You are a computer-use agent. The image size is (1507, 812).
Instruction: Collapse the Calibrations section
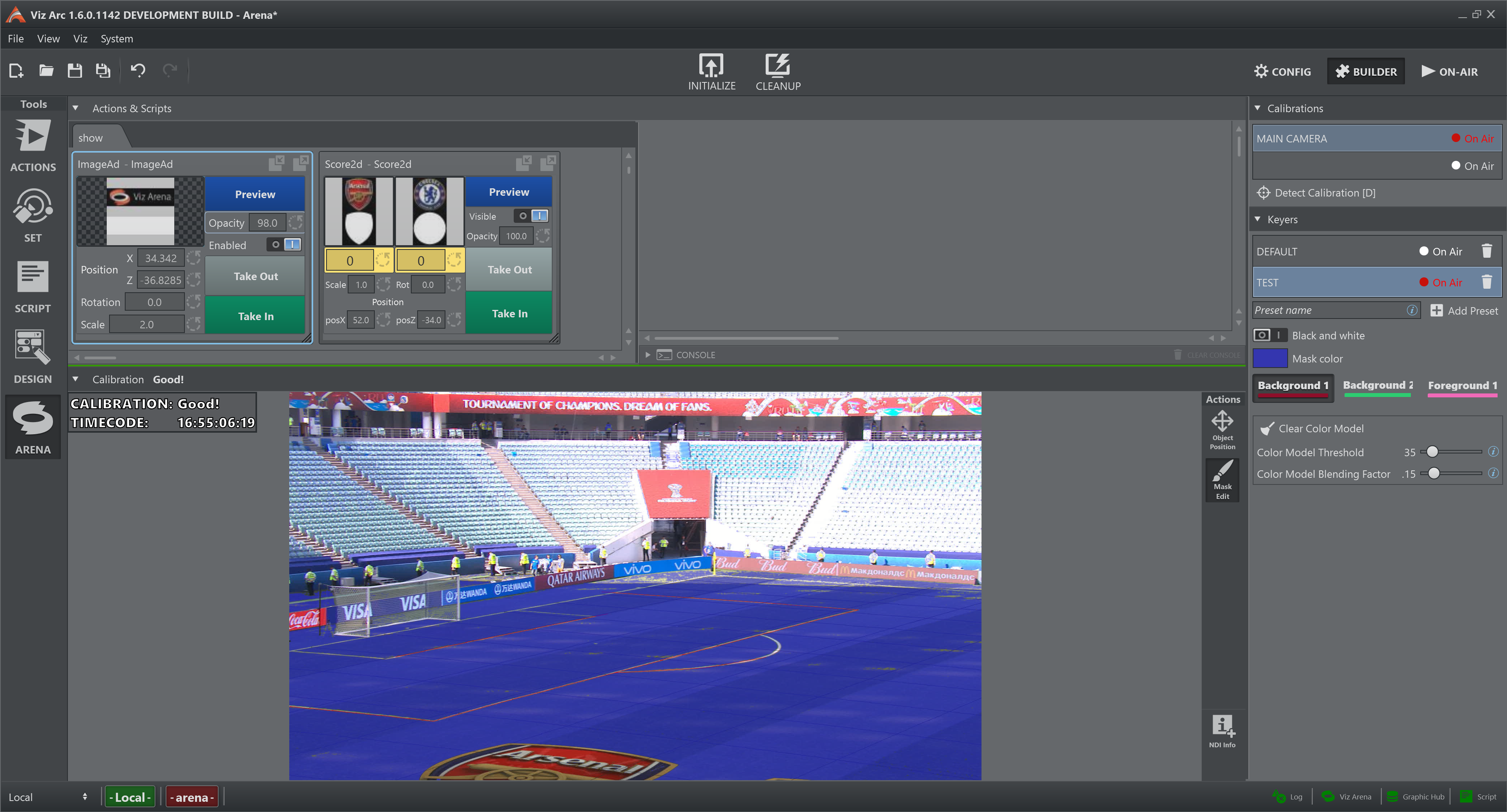tap(1258, 108)
